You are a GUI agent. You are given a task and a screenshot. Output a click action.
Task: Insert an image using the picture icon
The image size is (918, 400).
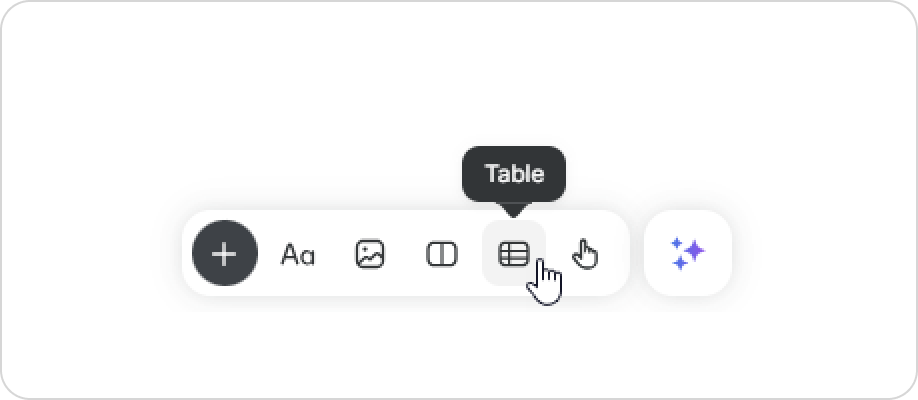click(x=370, y=254)
